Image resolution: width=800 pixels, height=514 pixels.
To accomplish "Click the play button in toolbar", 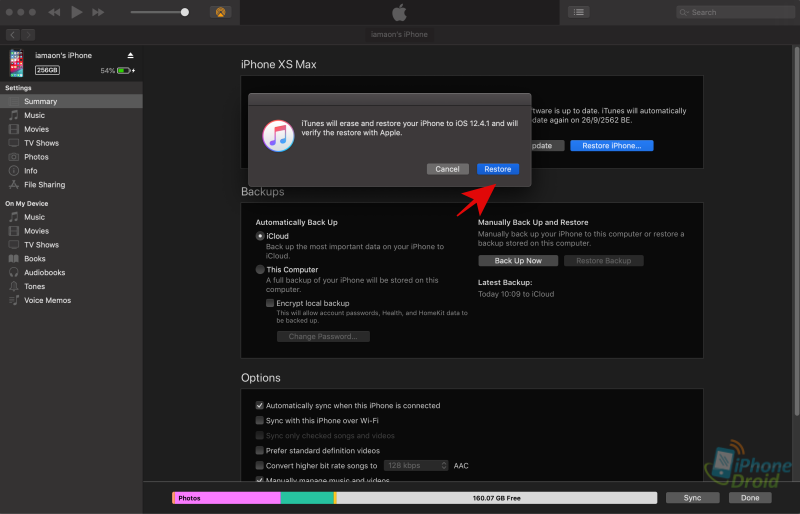I will (x=77, y=12).
